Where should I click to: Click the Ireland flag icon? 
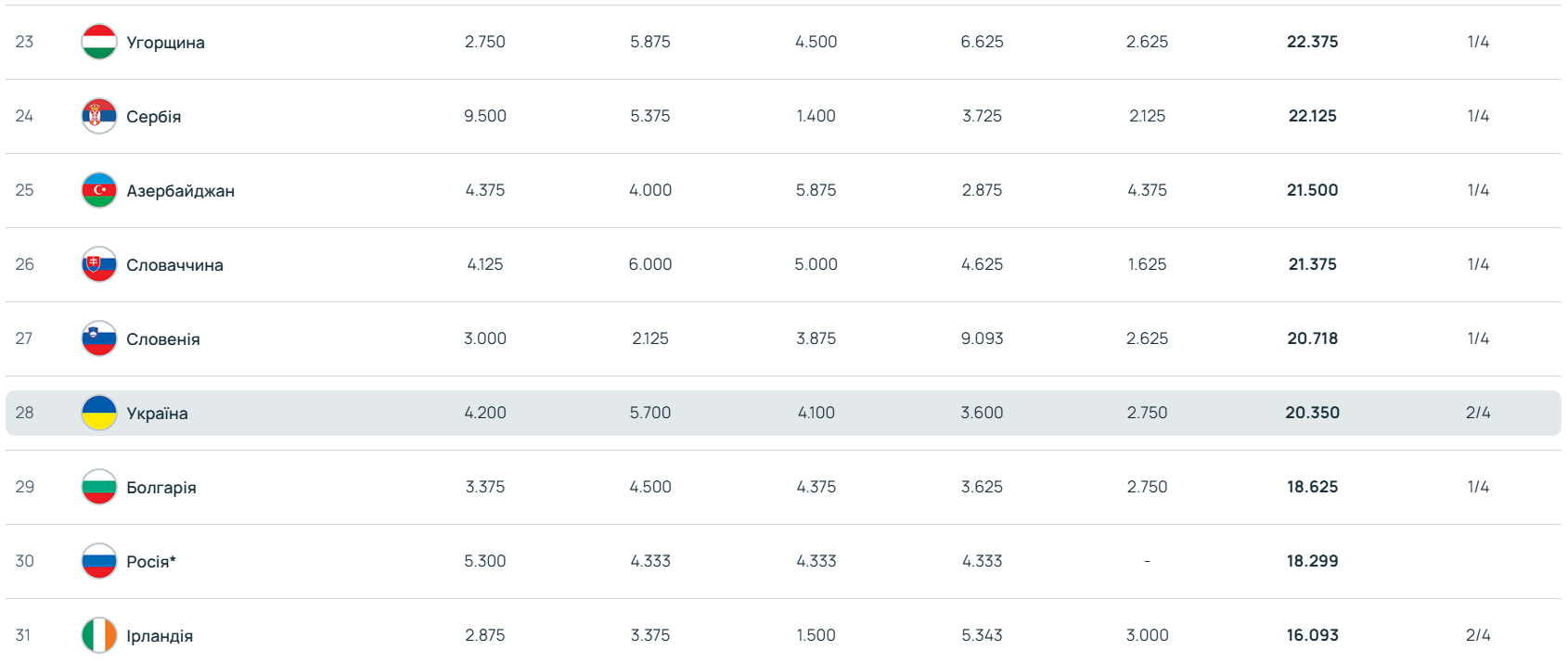99,635
